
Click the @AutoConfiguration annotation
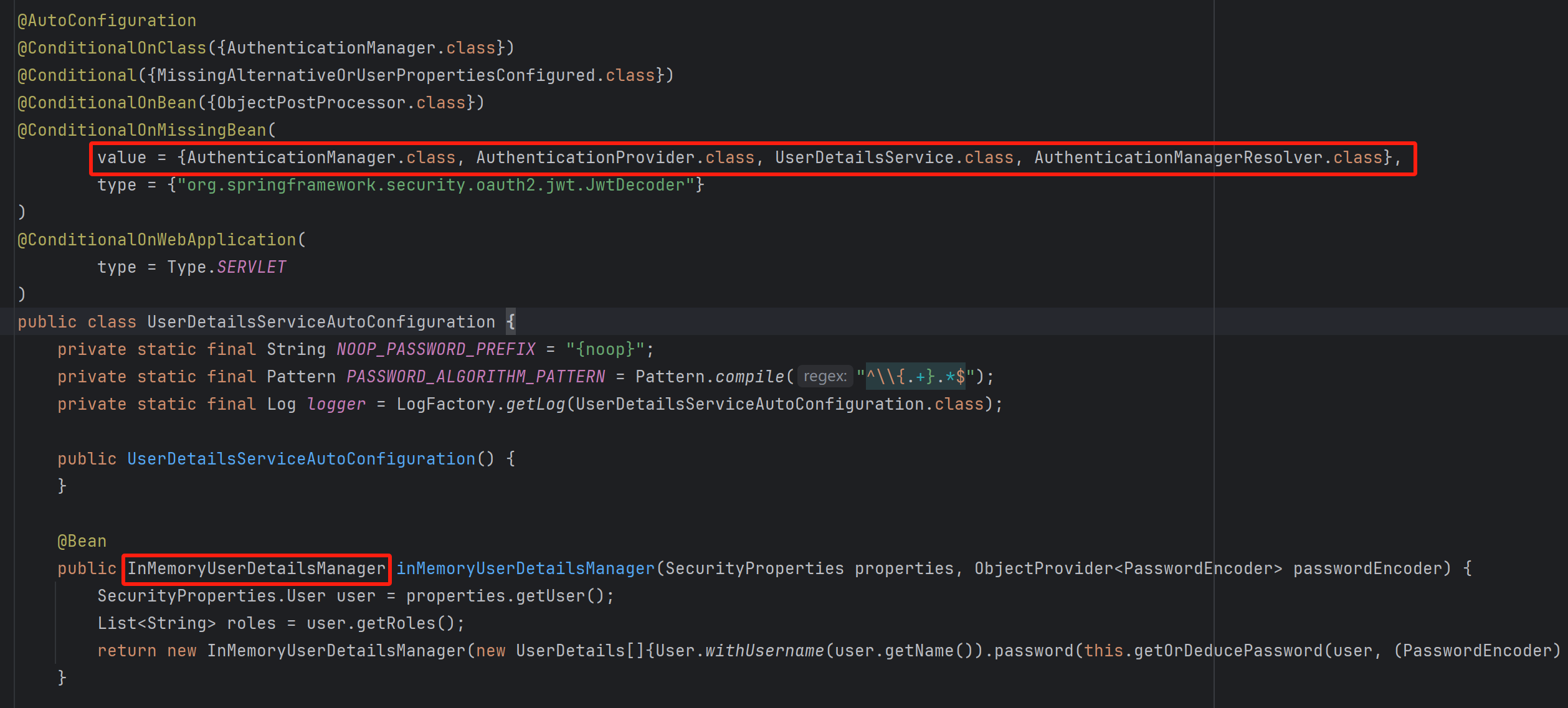click(107, 21)
